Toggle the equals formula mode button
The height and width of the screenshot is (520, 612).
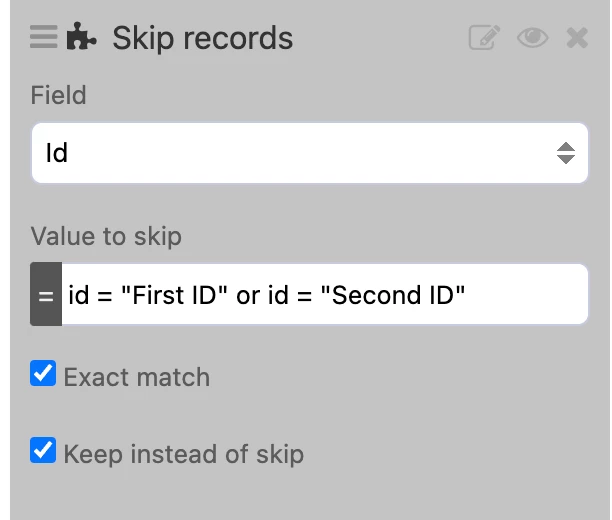click(46, 294)
